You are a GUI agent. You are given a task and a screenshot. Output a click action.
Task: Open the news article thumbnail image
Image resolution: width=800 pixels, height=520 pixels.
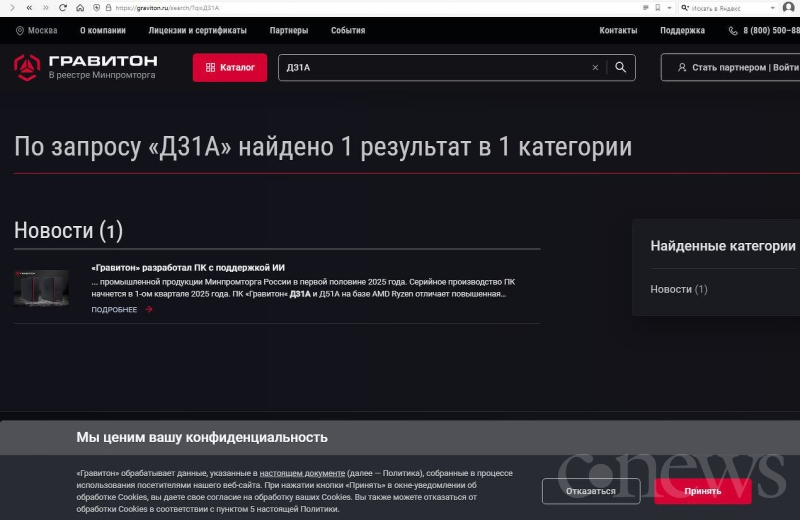(41, 288)
